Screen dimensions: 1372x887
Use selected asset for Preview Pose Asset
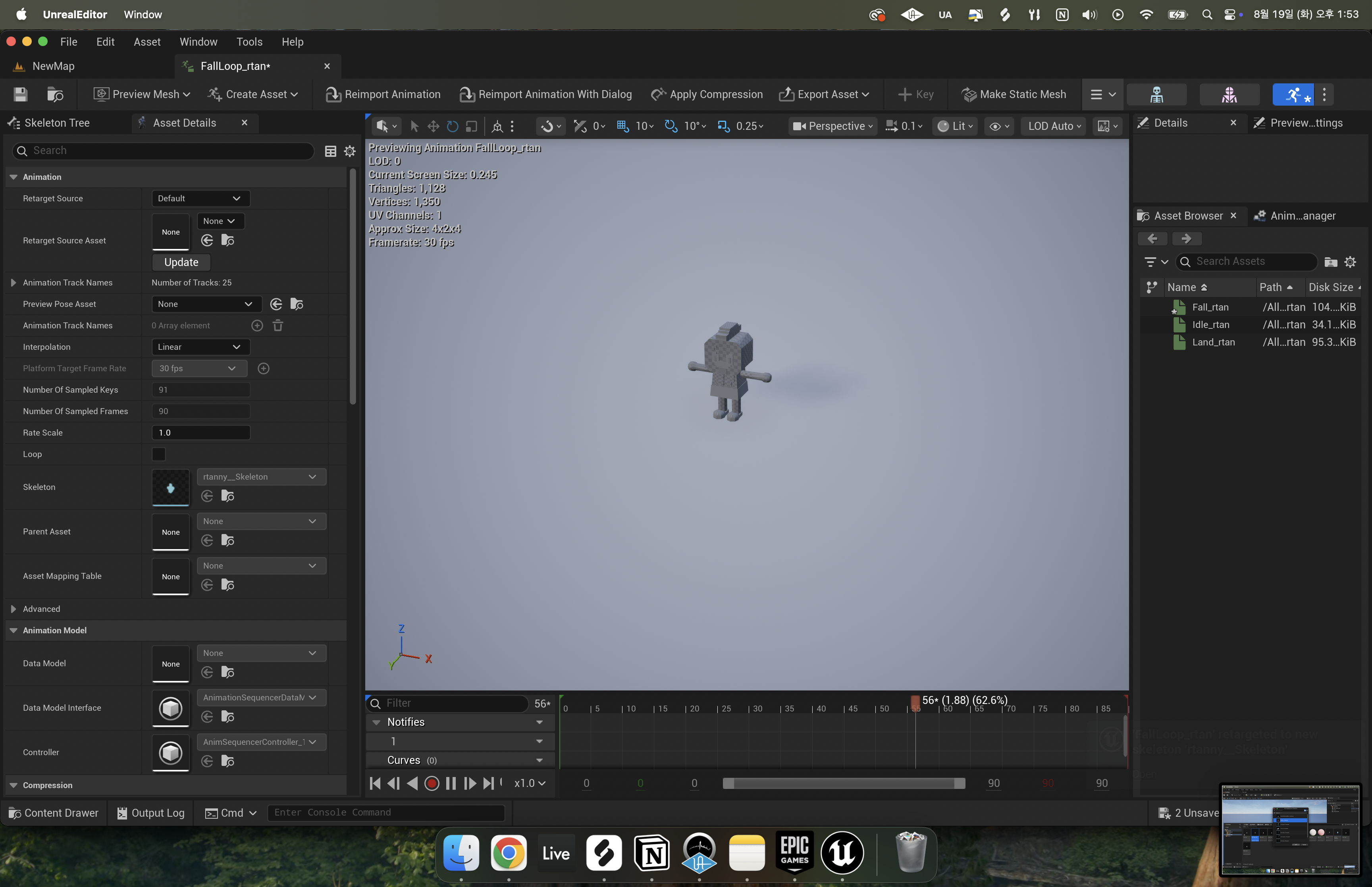click(x=276, y=304)
